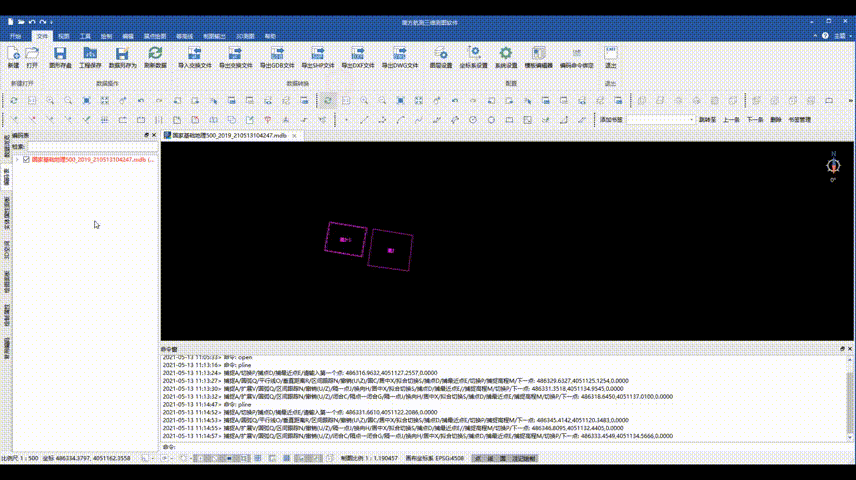Click the 新建 (New) icon

point(13,54)
